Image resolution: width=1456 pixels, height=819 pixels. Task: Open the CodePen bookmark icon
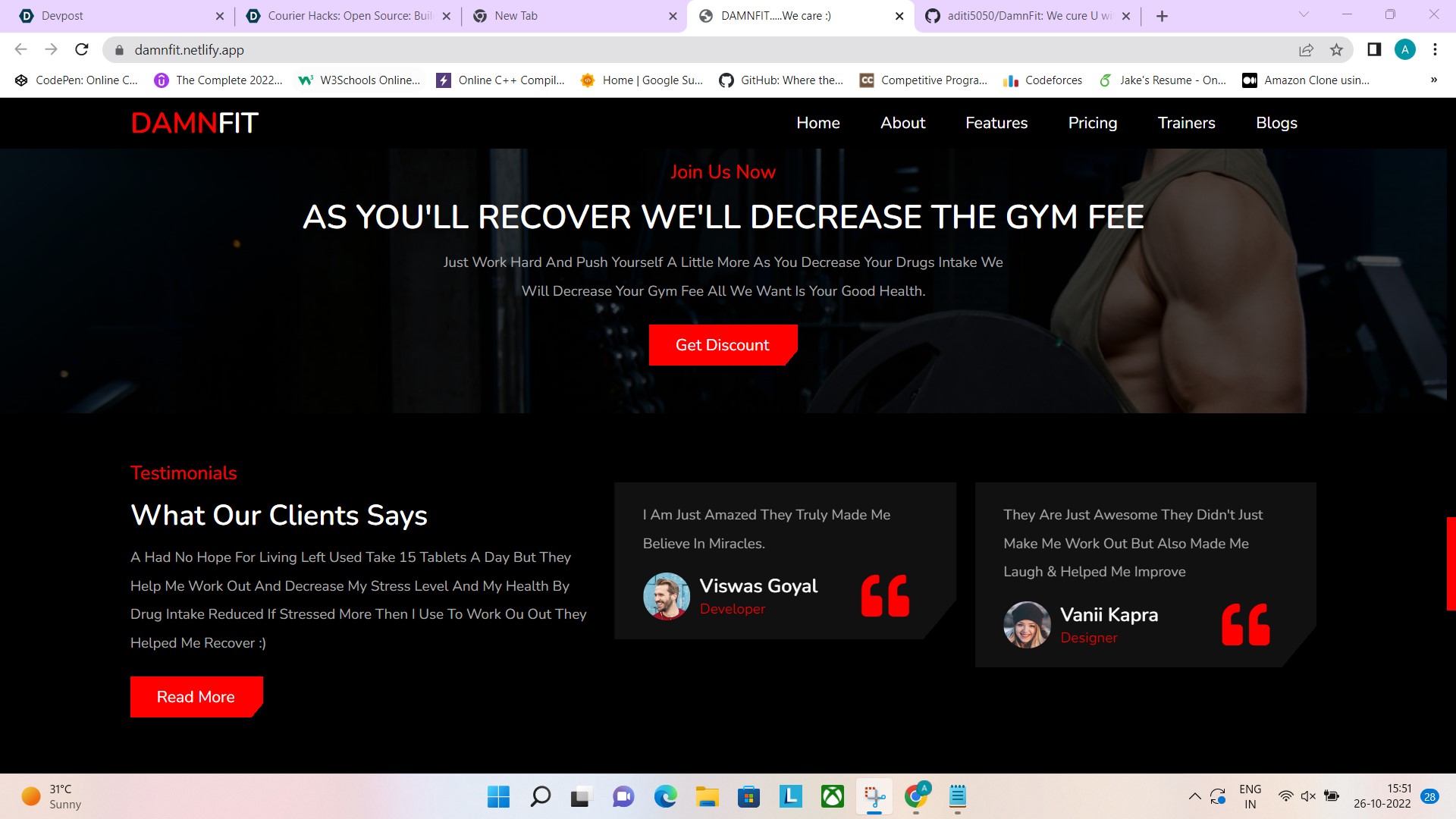[x=20, y=80]
